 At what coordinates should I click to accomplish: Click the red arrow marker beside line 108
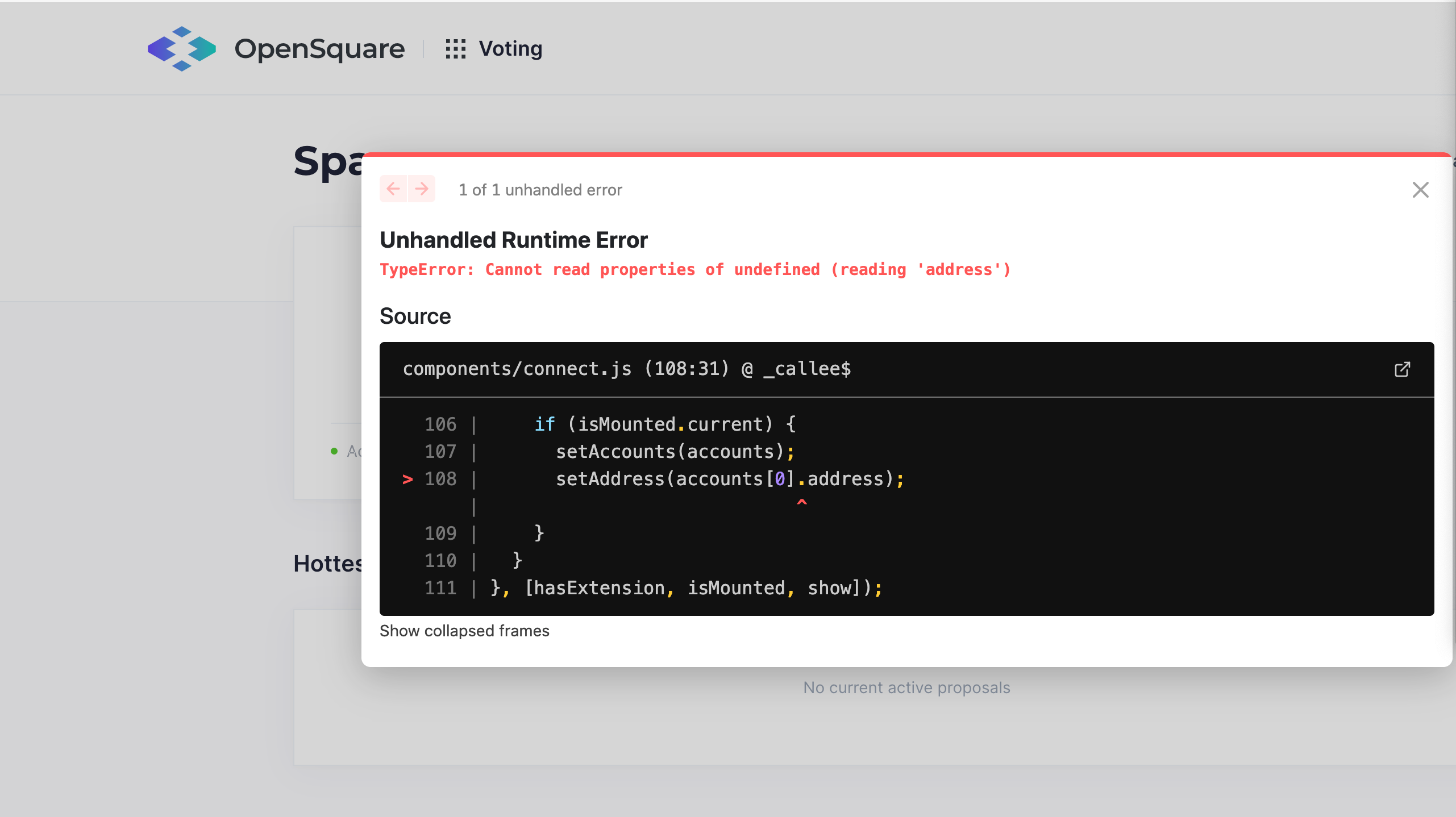coord(408,479)
